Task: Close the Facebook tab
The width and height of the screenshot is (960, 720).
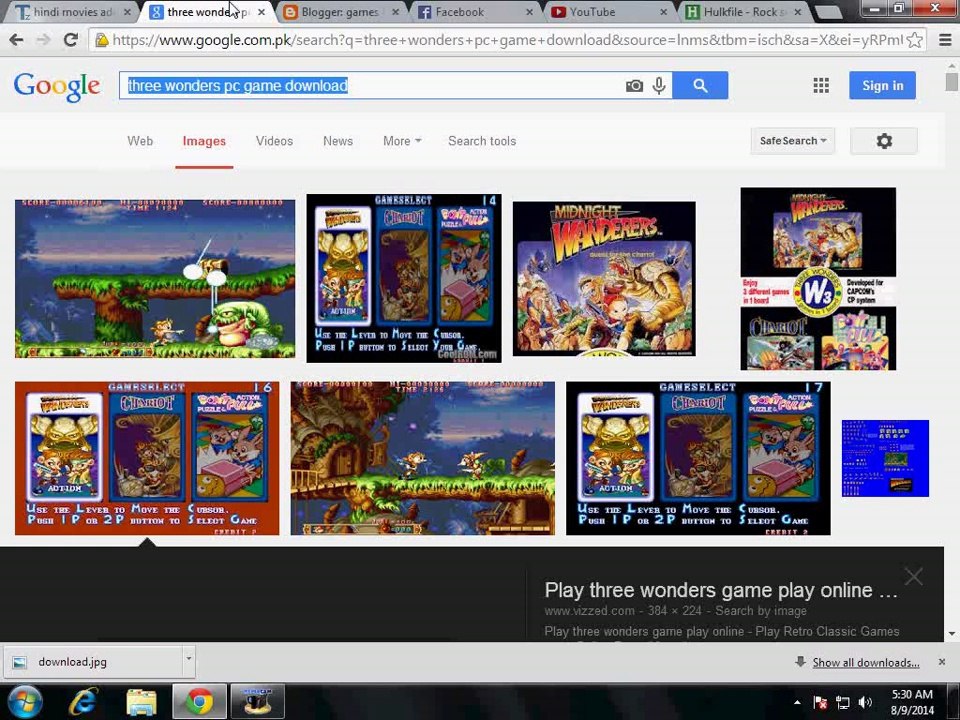Action: [530, 12]
